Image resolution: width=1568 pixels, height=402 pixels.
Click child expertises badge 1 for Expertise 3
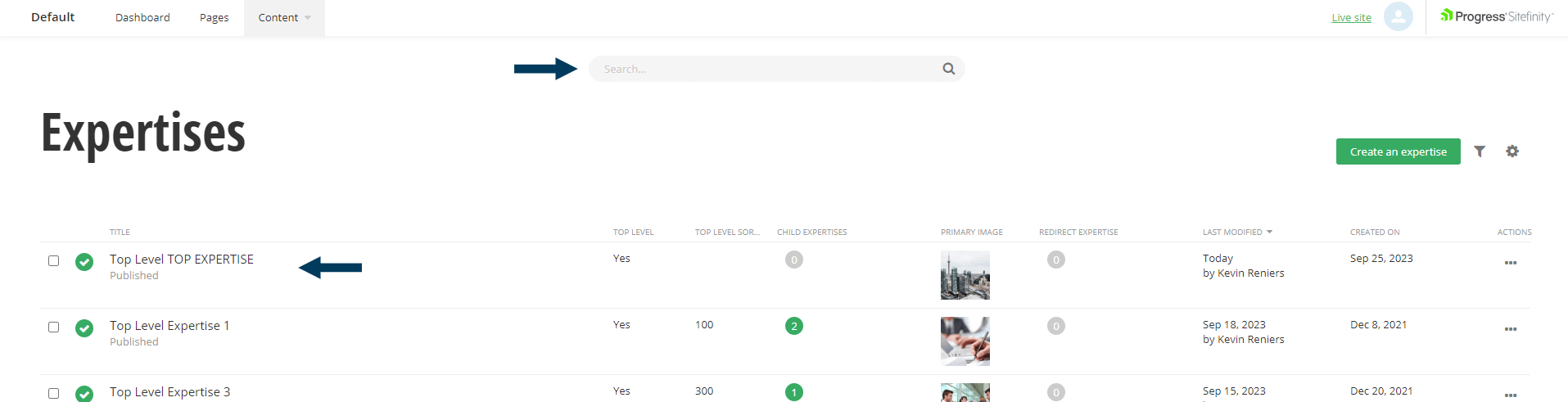[794, 392]
